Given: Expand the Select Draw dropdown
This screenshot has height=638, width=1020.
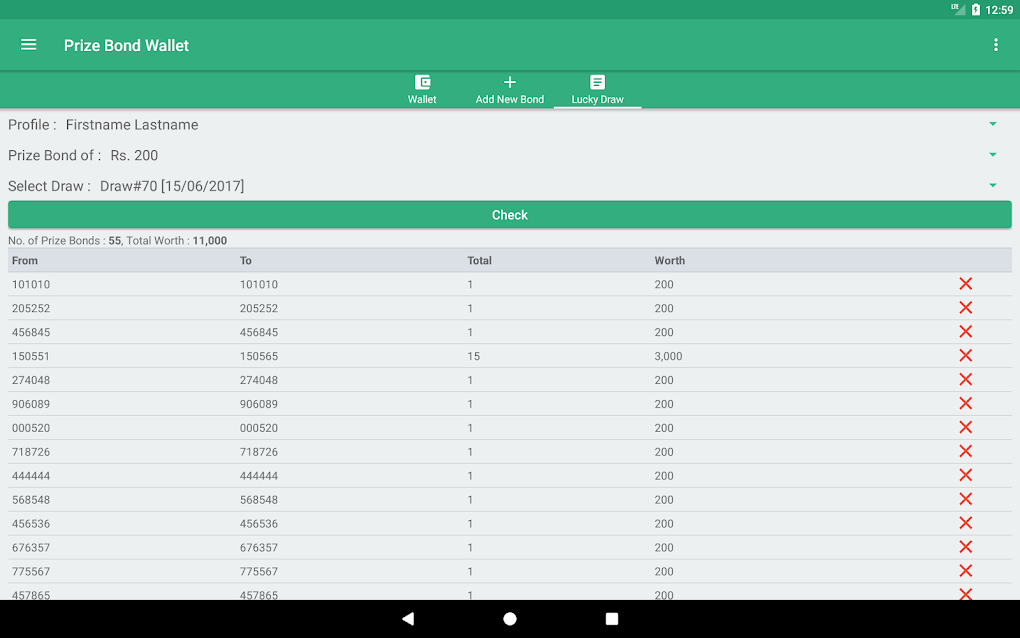Looking at the screenshot, I should click(x=993, y=185).
